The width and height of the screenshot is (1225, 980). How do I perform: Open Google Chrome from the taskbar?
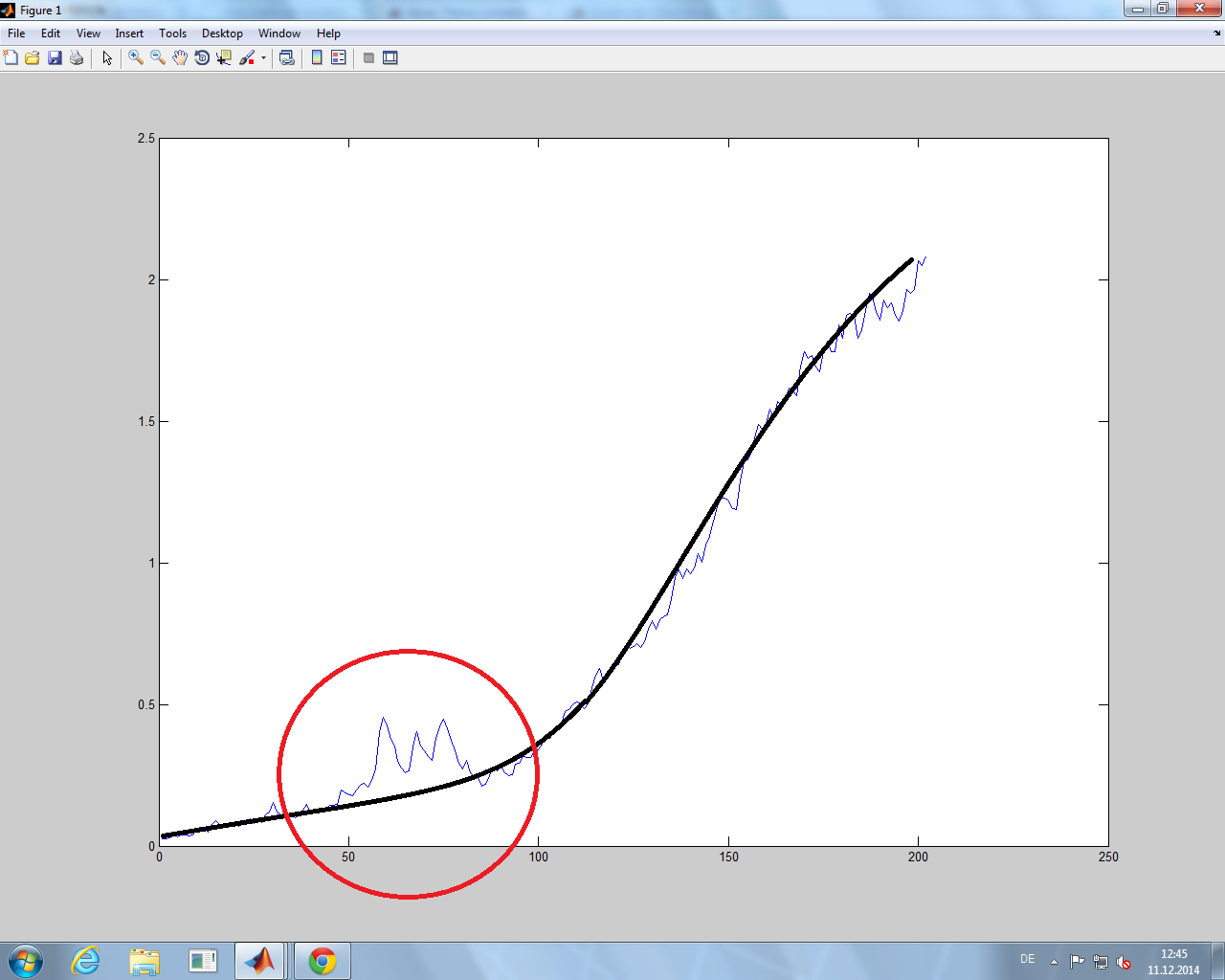click(323, 960)
